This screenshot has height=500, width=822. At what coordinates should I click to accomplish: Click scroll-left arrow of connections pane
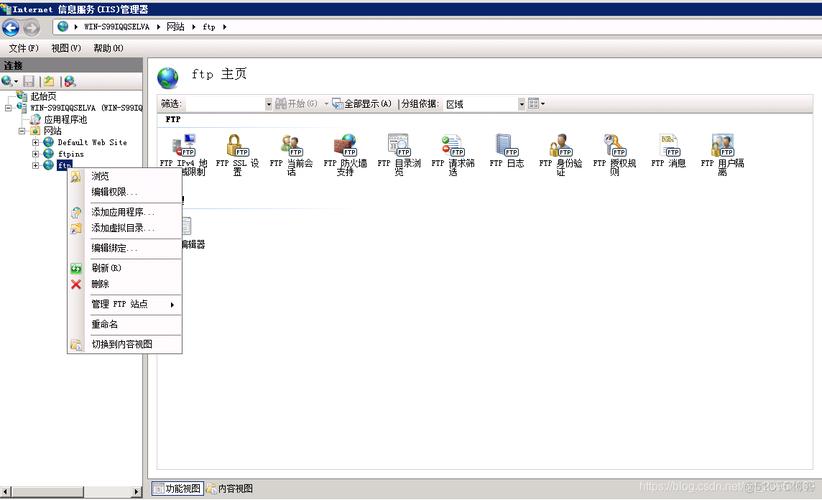coord(5,492)
